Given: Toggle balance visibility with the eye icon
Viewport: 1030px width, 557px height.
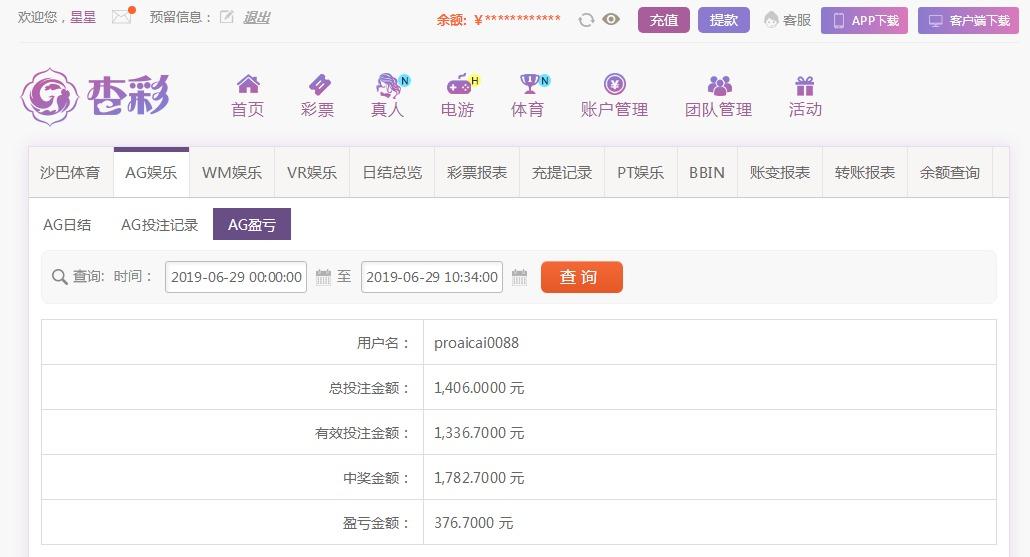Looking at the screenshot, I should pyautogui.click(x=611, y=20).
